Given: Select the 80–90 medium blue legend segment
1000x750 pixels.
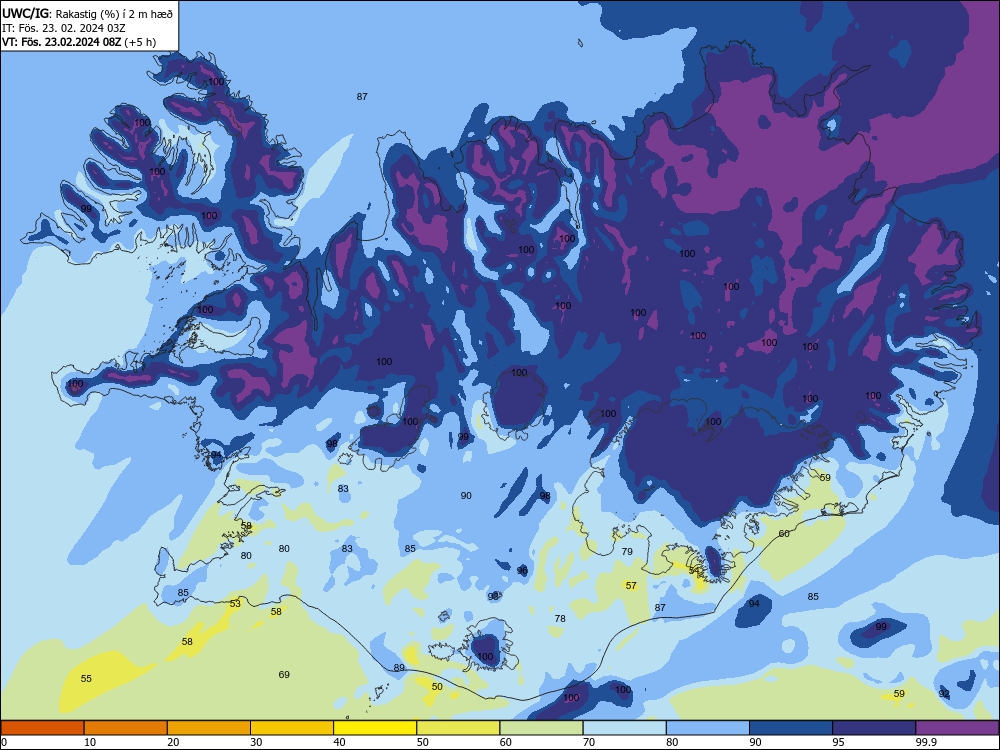Looking at the screenshot, I should coord(708,728).
